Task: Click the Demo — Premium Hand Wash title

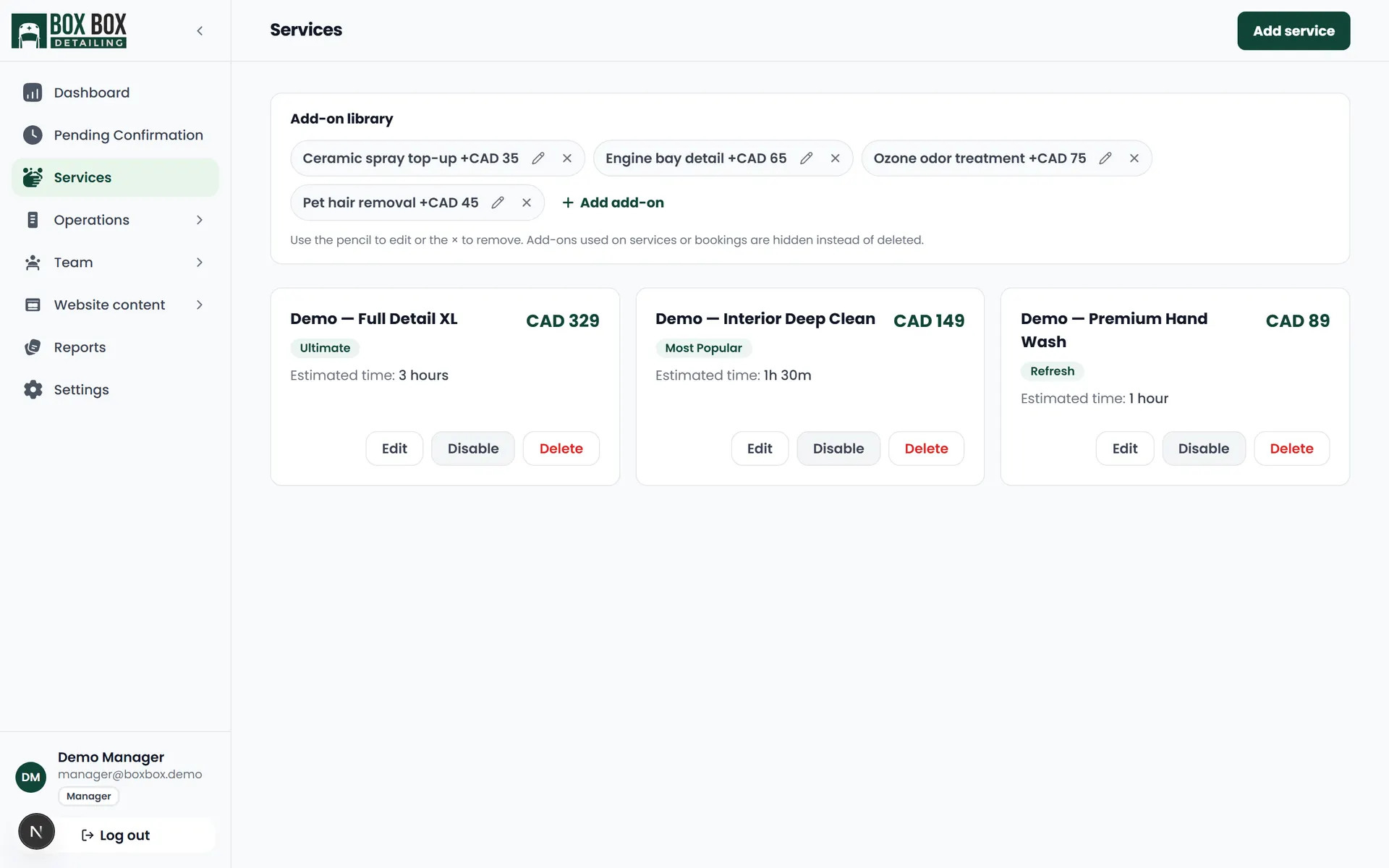Action: click(1114, 330)
